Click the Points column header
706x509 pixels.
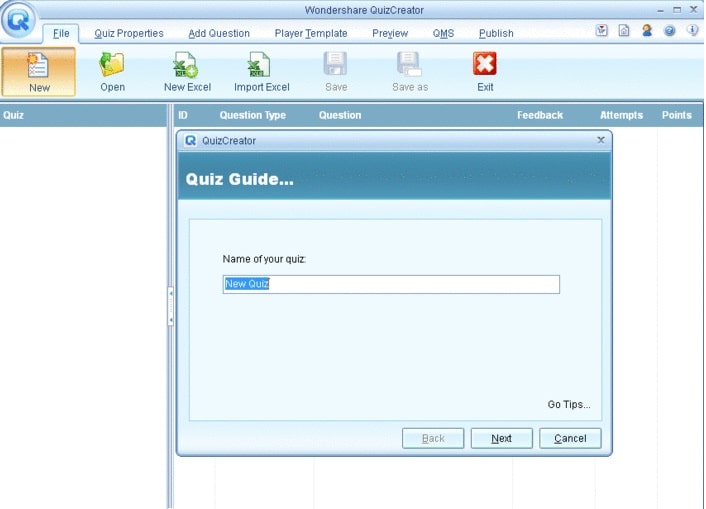coord(676,115)
